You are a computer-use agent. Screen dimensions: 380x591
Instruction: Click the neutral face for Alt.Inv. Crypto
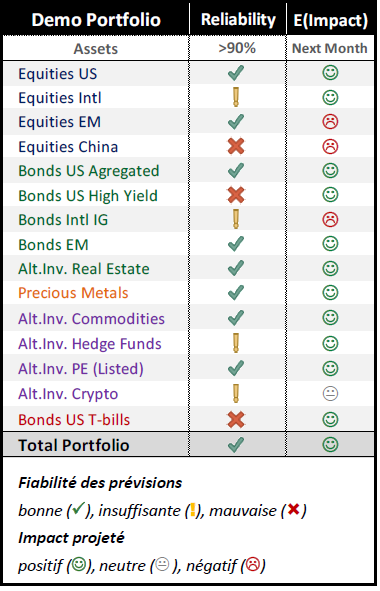(x=331, y=394)
